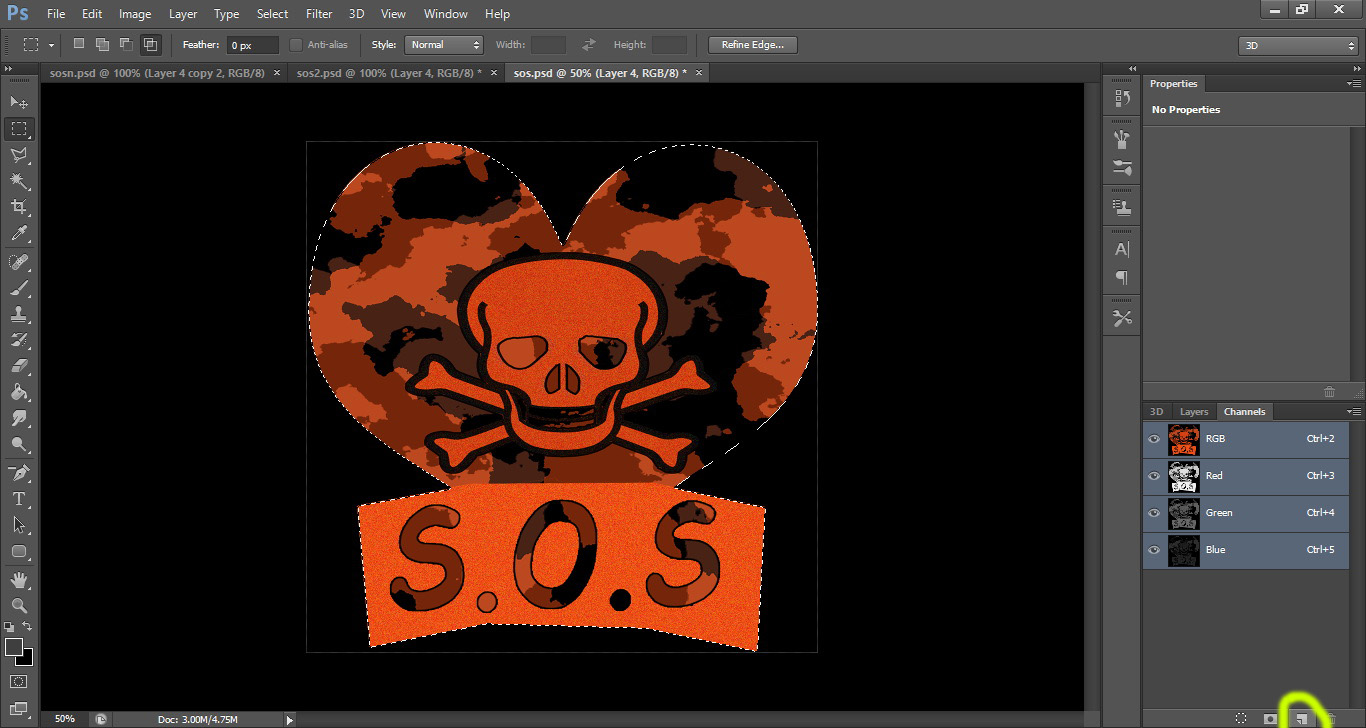Click the Feather input field
This screenshot has width=1366, height=728.
[x=252, y=45]
